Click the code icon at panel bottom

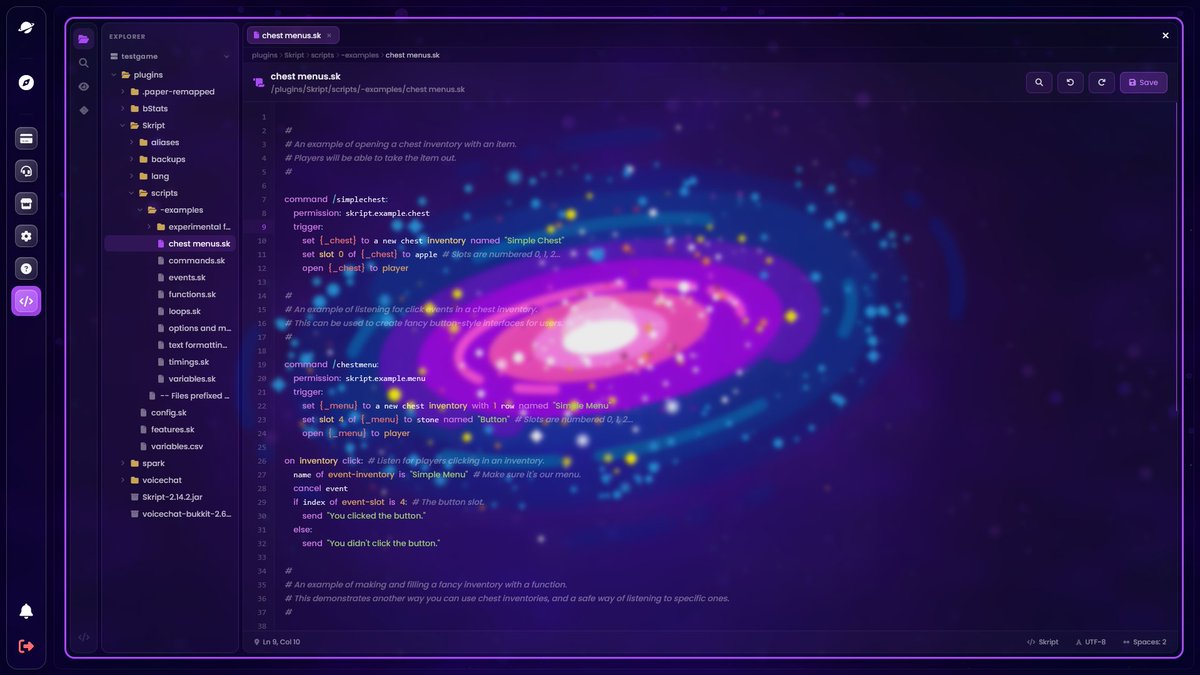(84, 637)
